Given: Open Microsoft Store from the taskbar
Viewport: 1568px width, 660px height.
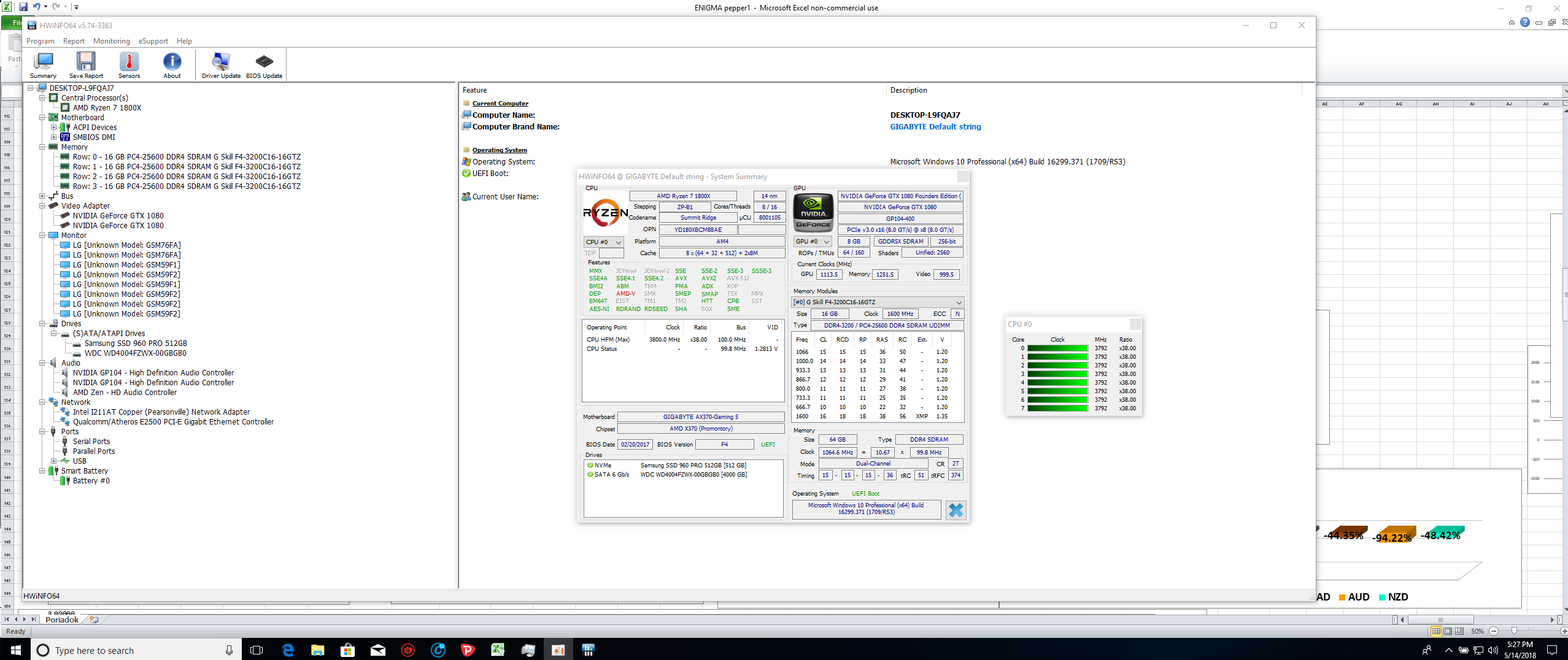Looking at the screenshot, I should (x=347, y=650).
